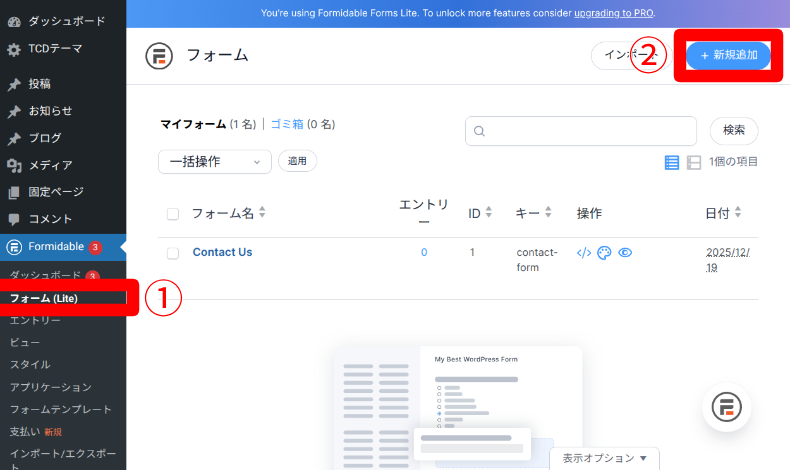The width and height of the screenshot is (790, 470).
Task: Click the pages icon beside 固定ページ
Action: (x=14, y=192)
